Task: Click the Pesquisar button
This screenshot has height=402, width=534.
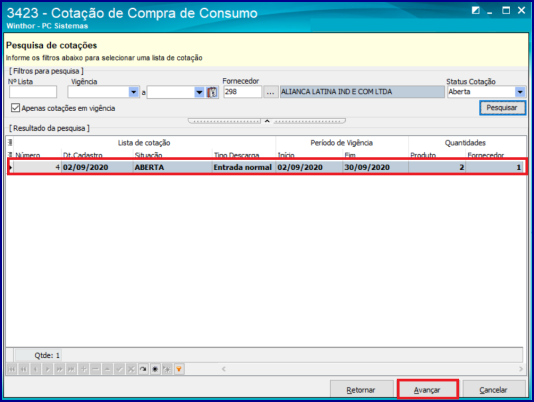Action: coord(502,108)
